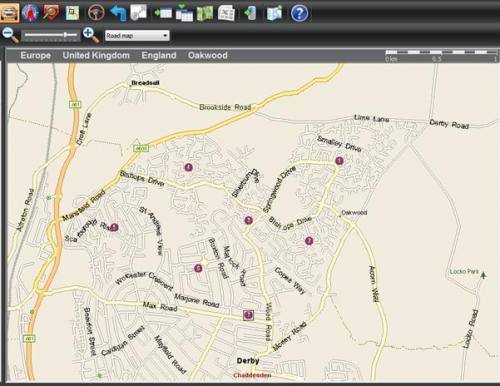Screen dimensions: 500x386
Task: Click the purple marker west of Buxton Road
Action: (x=198, y=268)
